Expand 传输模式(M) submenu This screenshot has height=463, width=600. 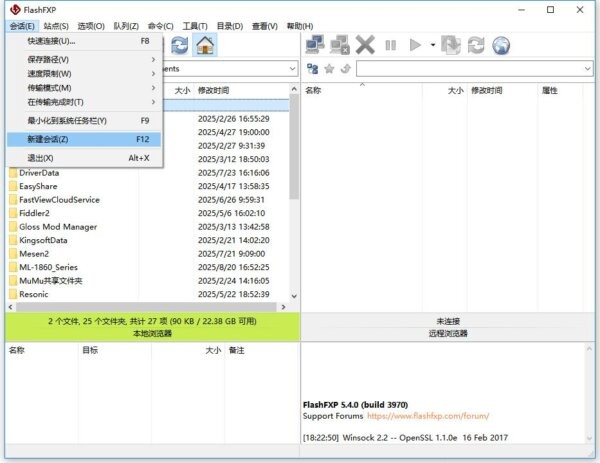pyautogui.click(x=83, y=88)
